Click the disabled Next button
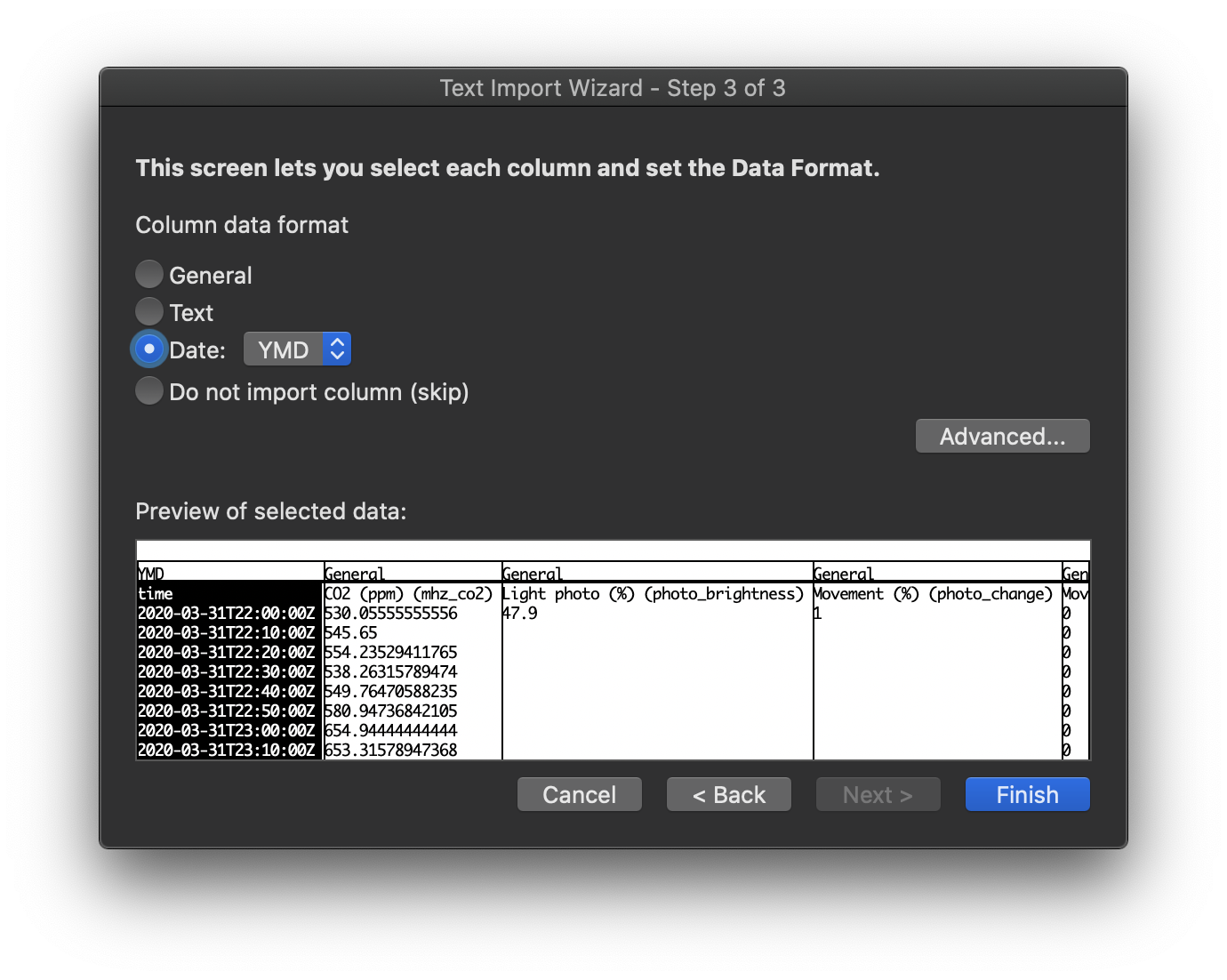The width and height of the screenshot is (1227, 980). click(878, 793)
